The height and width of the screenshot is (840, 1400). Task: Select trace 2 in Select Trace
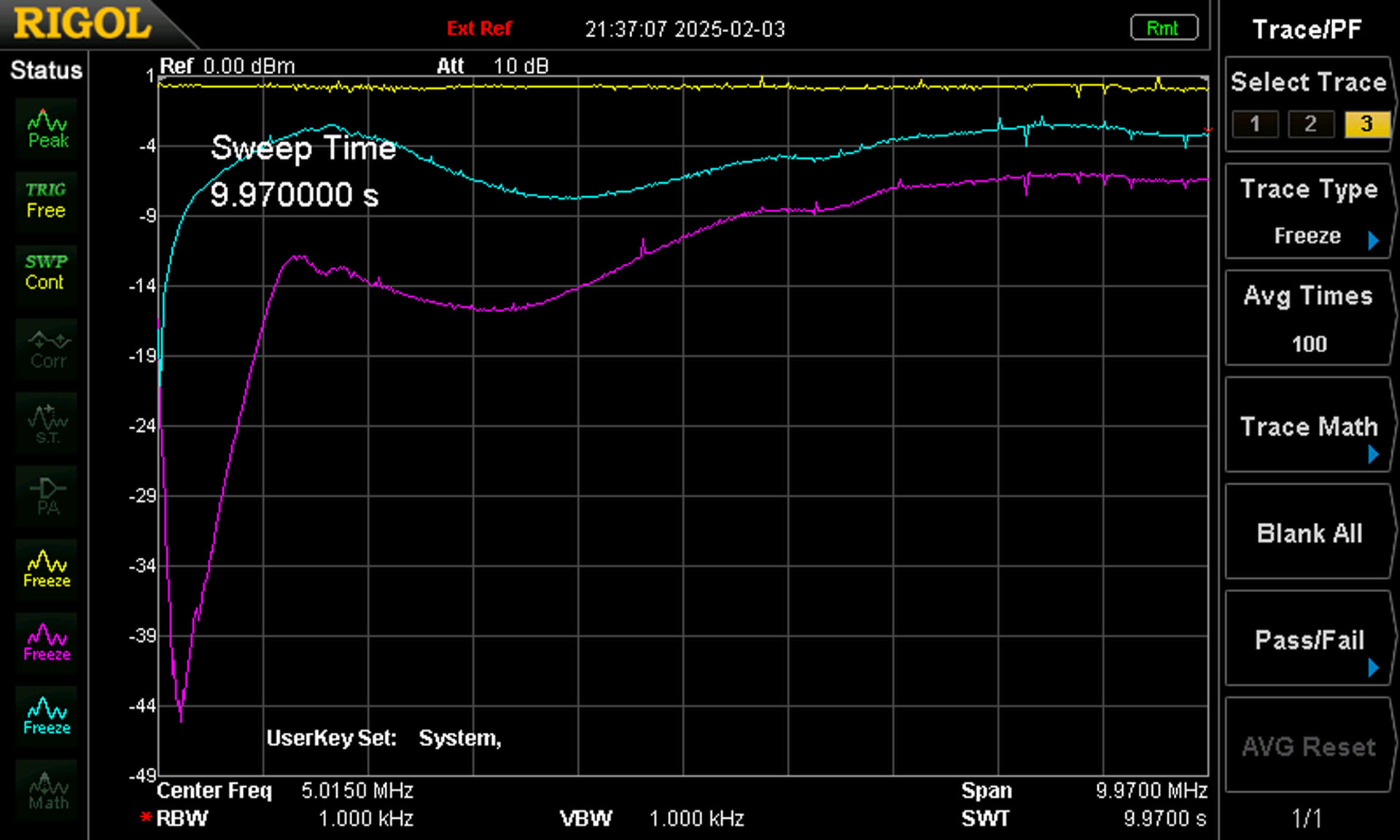click(x=1310, y=124)
